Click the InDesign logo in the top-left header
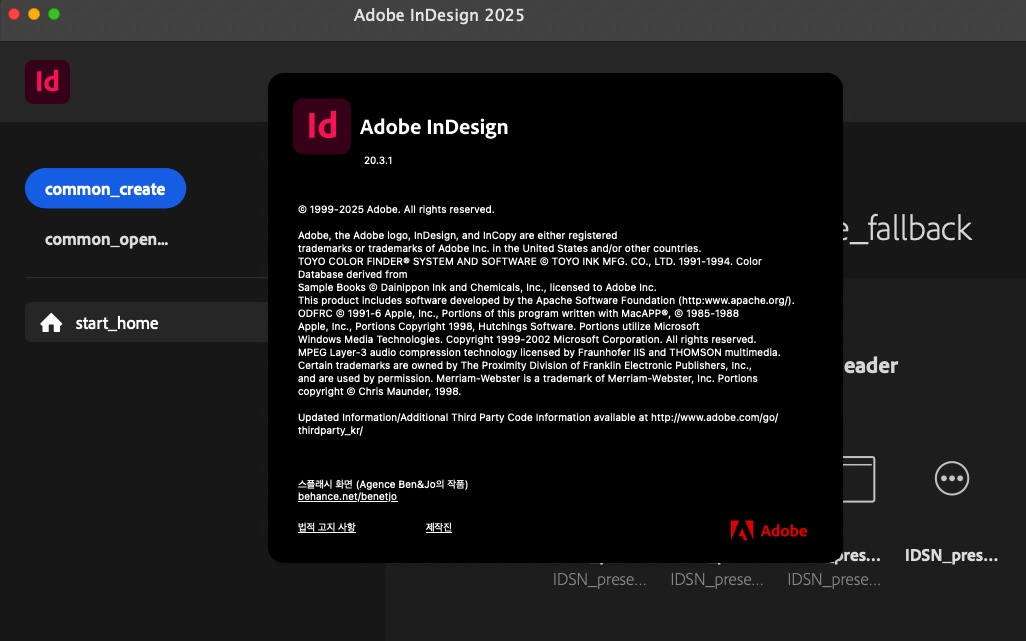 click(47, 82)
